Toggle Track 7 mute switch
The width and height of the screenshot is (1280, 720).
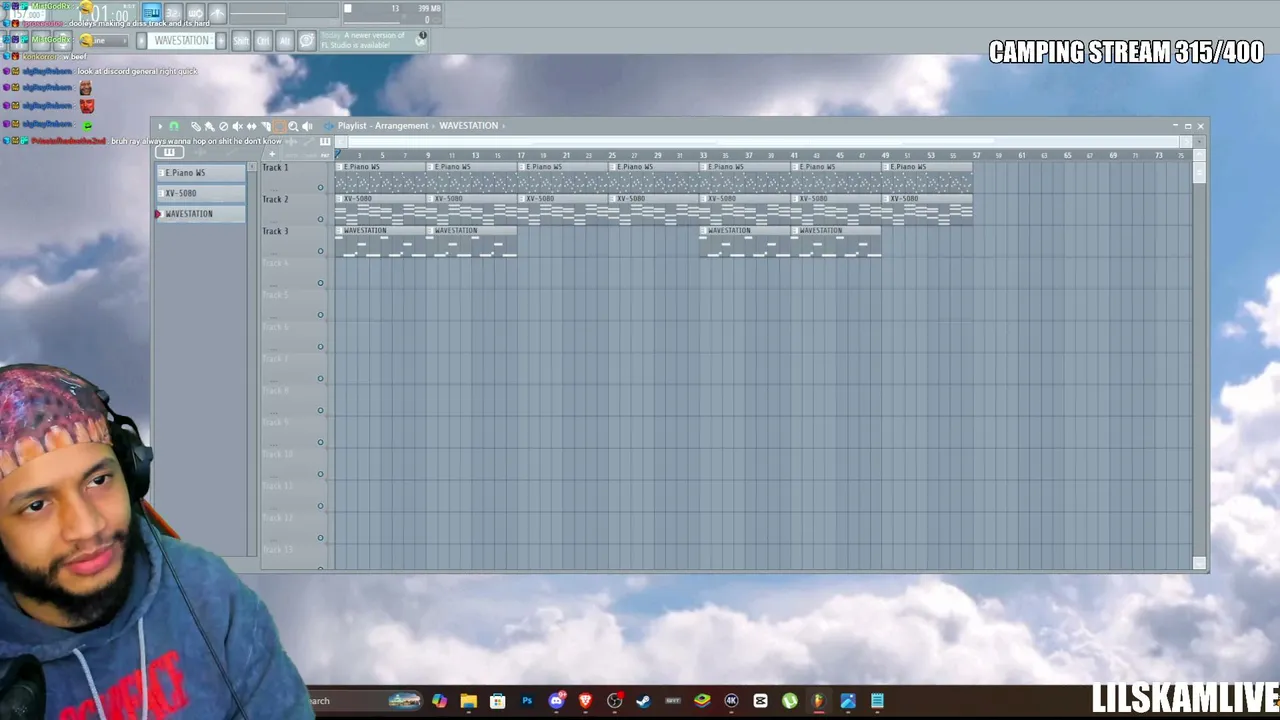tap(321, 379)
